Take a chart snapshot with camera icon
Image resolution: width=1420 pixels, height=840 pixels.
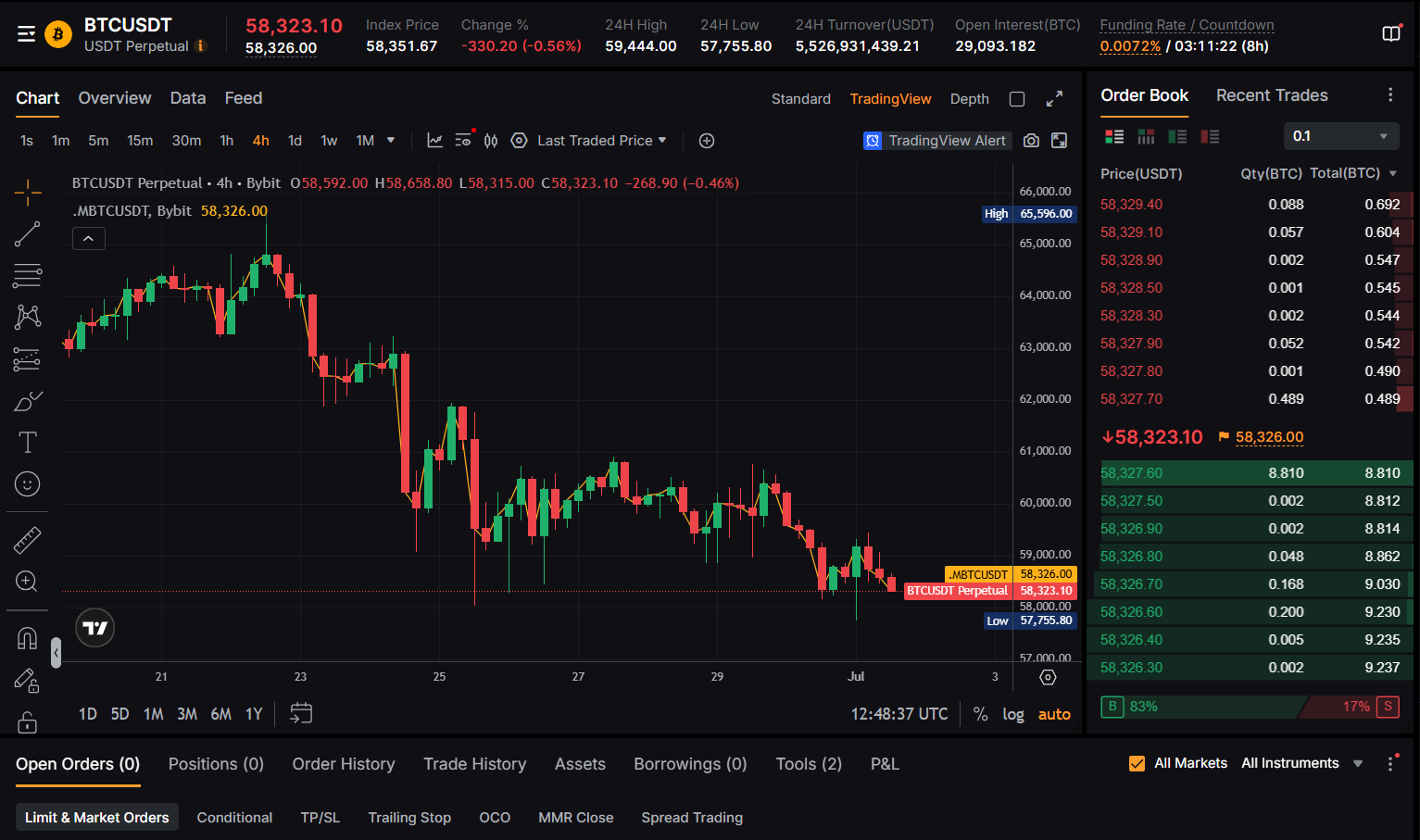pyautogui.click(x=1031, y=141)
